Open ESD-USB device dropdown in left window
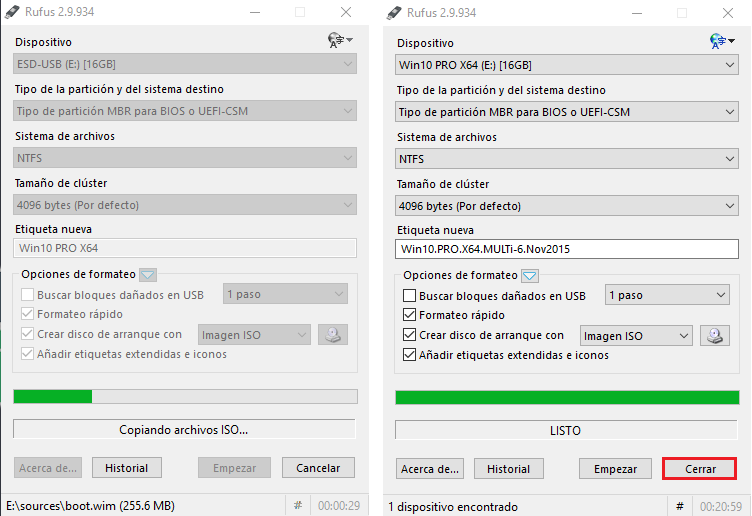This screenshot has height=516, width=752. [185, 64]
